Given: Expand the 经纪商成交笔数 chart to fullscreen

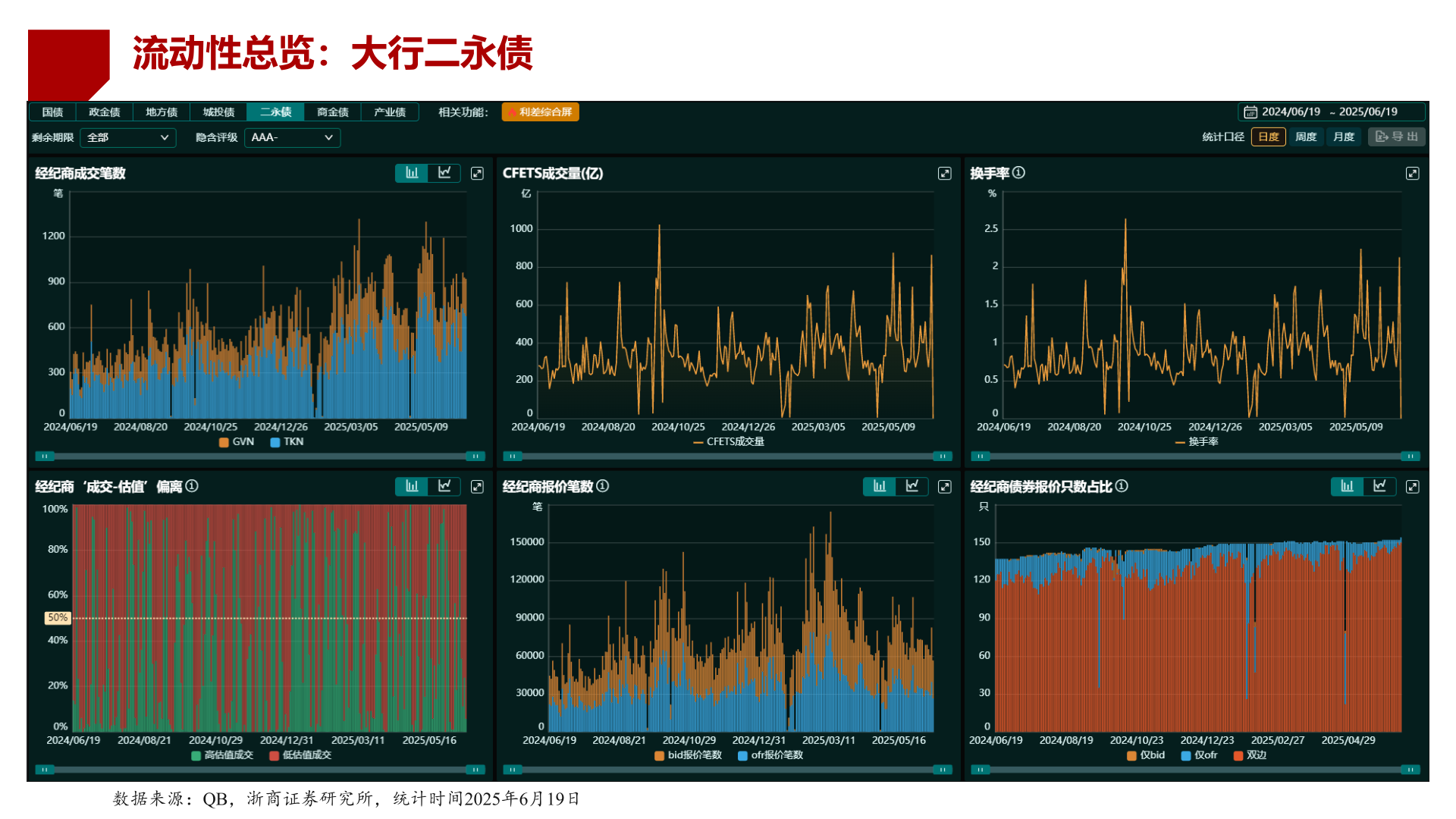Looking at the screenshot, I should point(477,174).
